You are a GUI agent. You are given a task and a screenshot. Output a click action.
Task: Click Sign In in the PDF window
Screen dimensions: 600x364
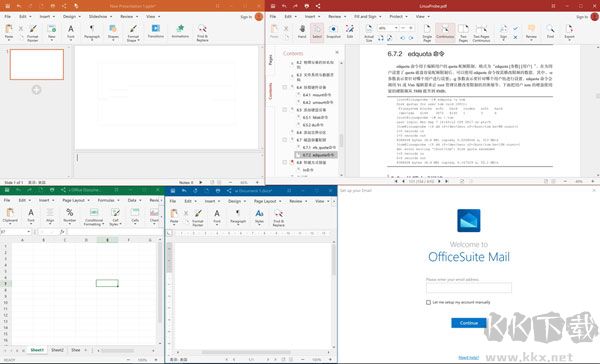582,17
